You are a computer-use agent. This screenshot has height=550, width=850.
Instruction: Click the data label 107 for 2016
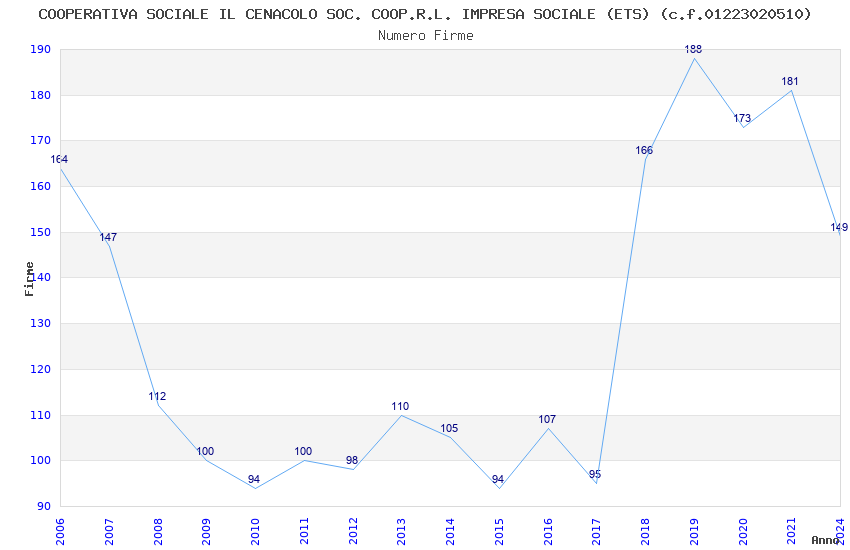(547, 419)
